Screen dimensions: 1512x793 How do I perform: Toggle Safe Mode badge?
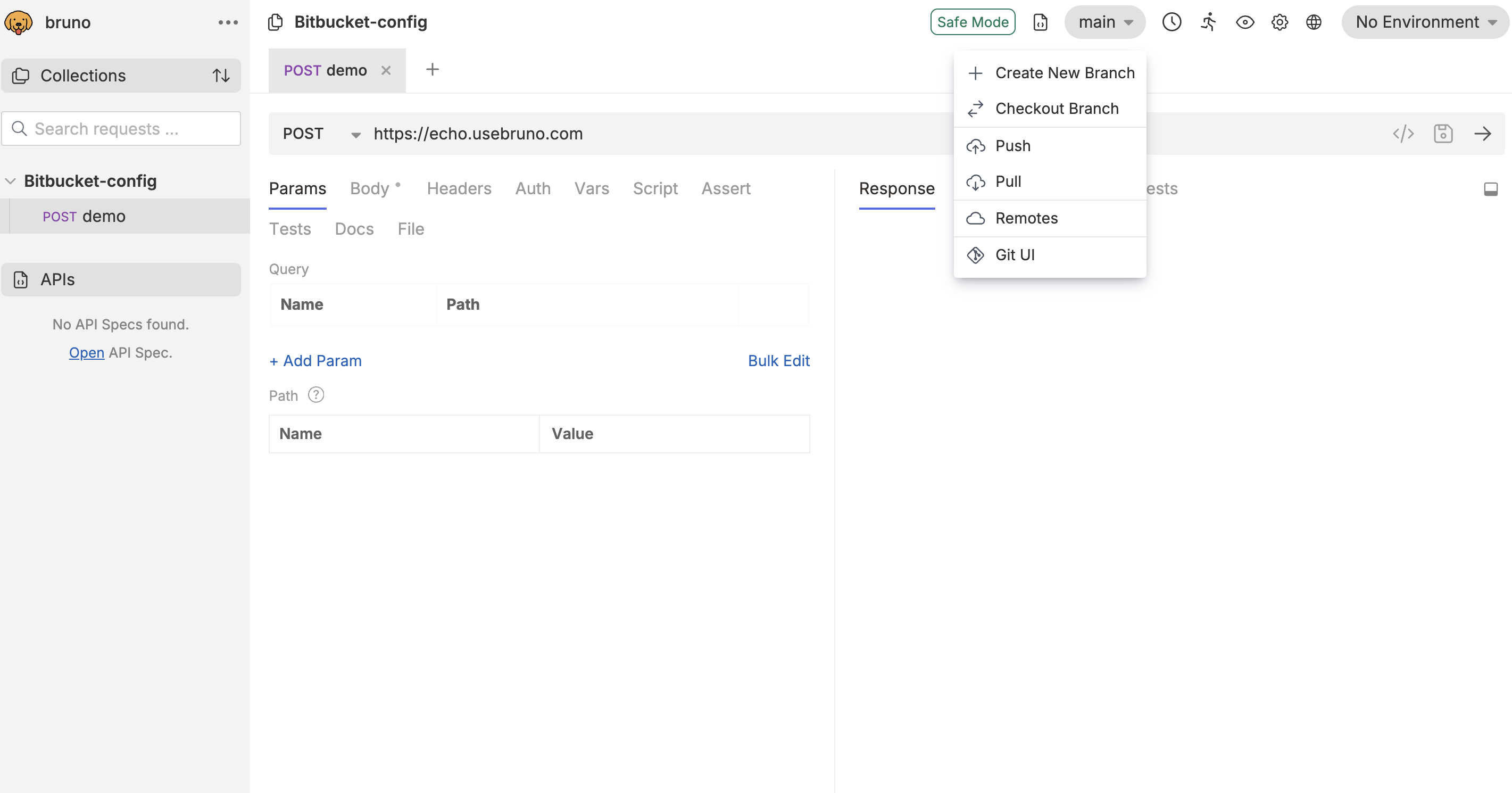[x=973, y=22]
